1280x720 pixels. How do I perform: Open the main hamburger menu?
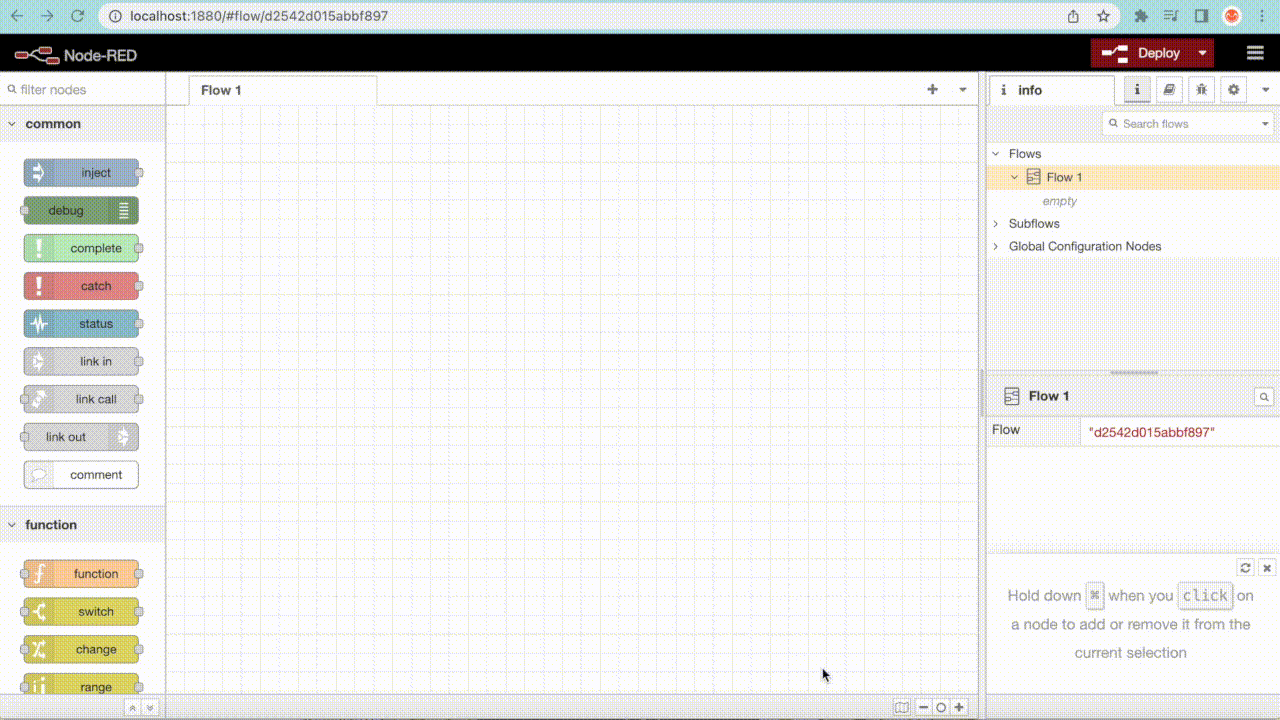point(1255,52)
